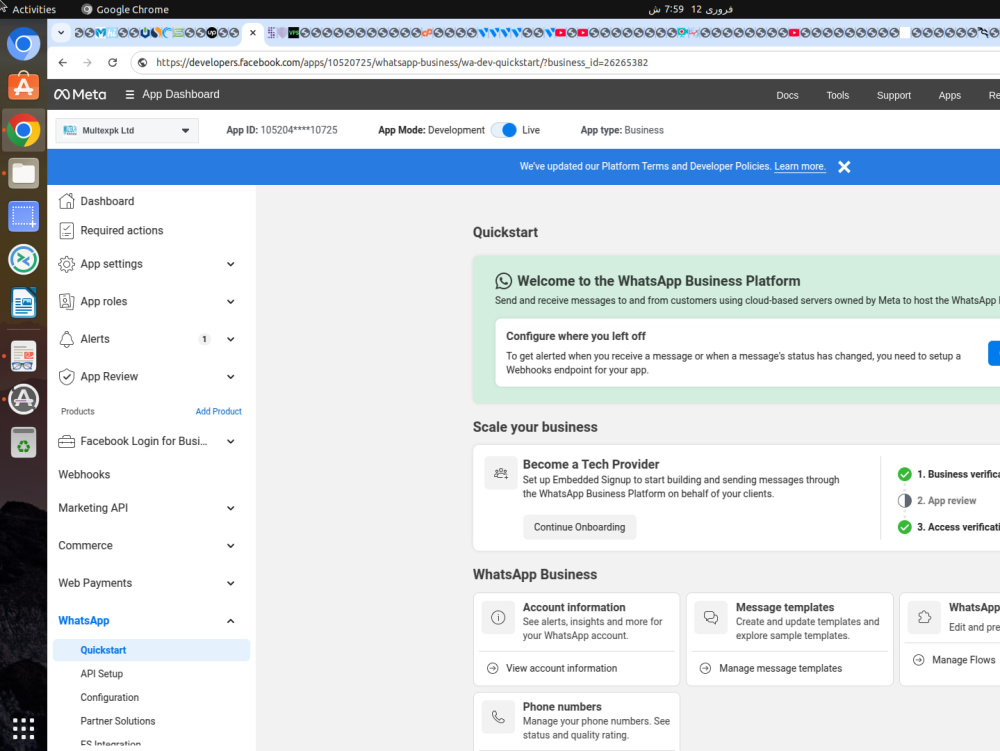Expand Alerts chevron
The width and height of the screenshot is (1000, 751).
pos(231,339)
